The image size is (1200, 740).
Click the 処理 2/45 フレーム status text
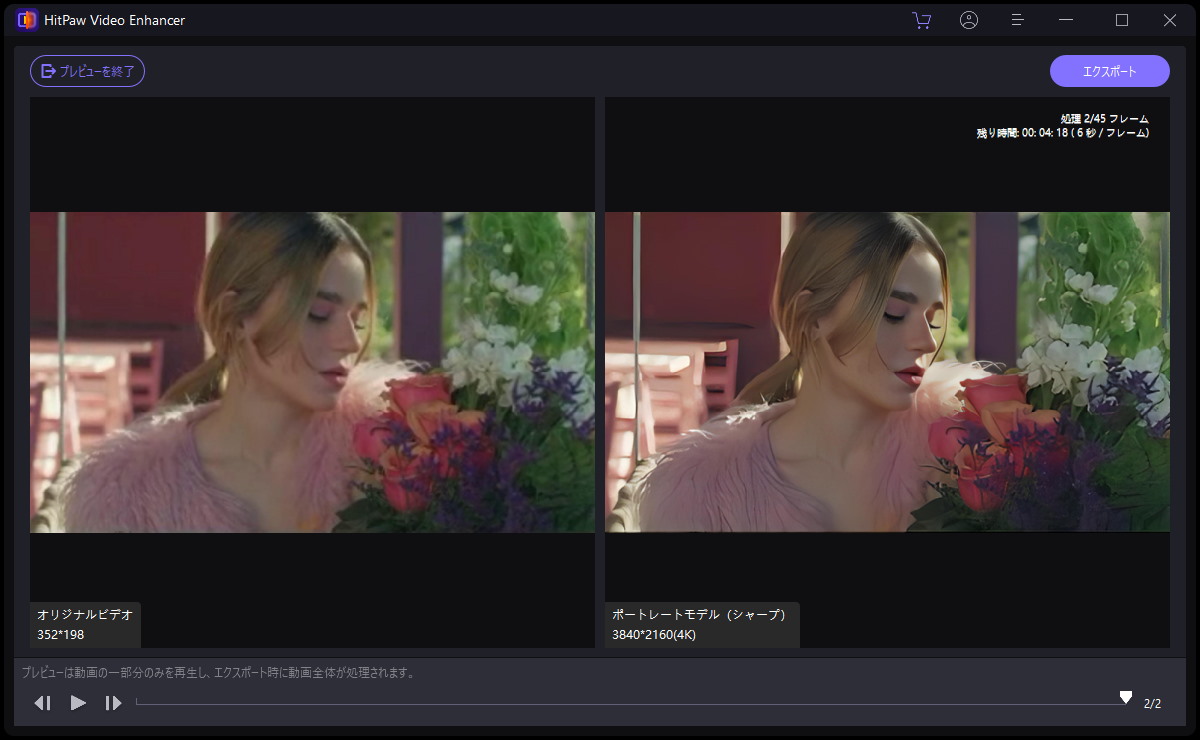[1105, 118]
